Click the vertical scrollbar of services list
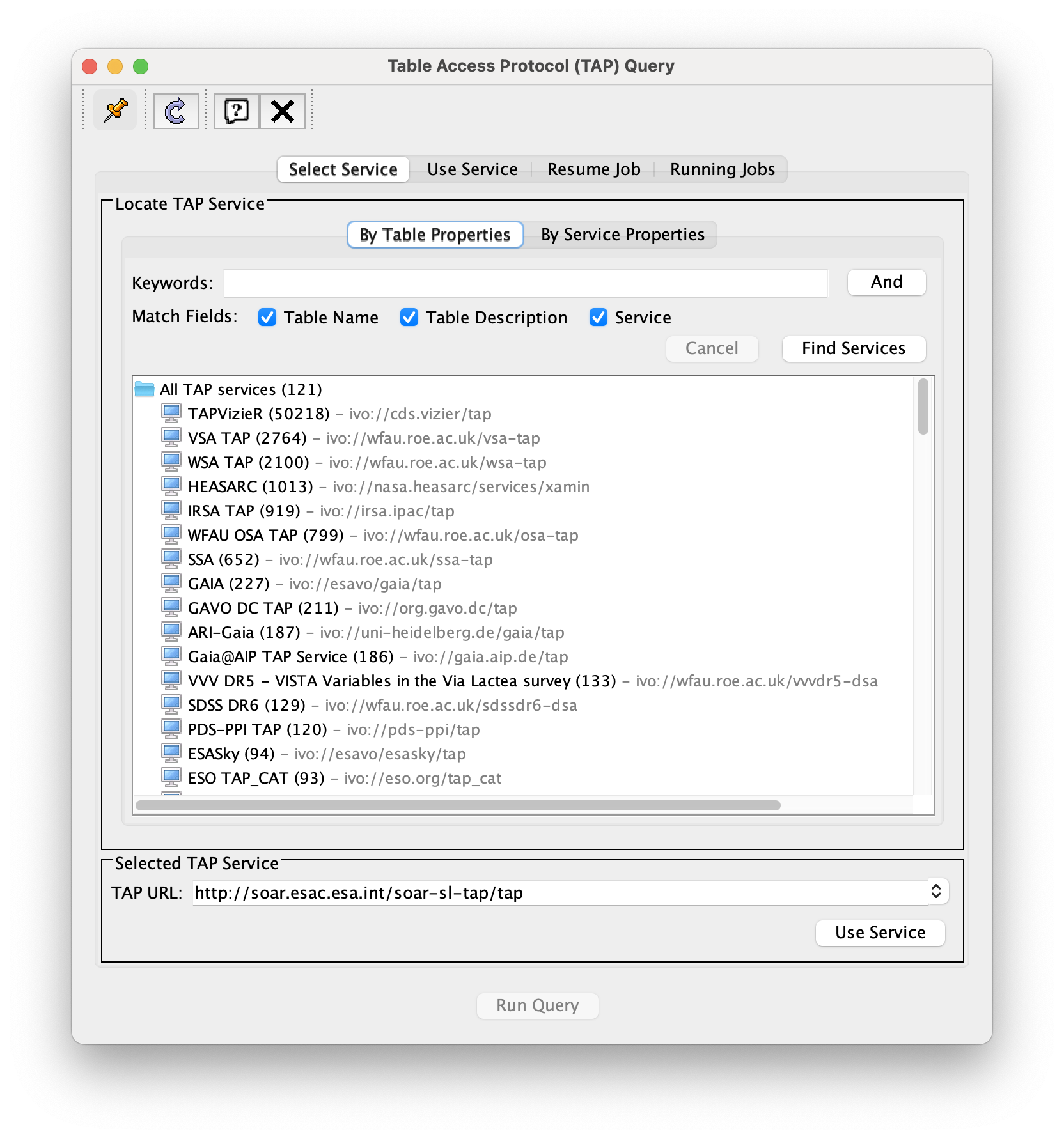Viewport: 1064px width, 1139px height. click(x=923, y=407)
